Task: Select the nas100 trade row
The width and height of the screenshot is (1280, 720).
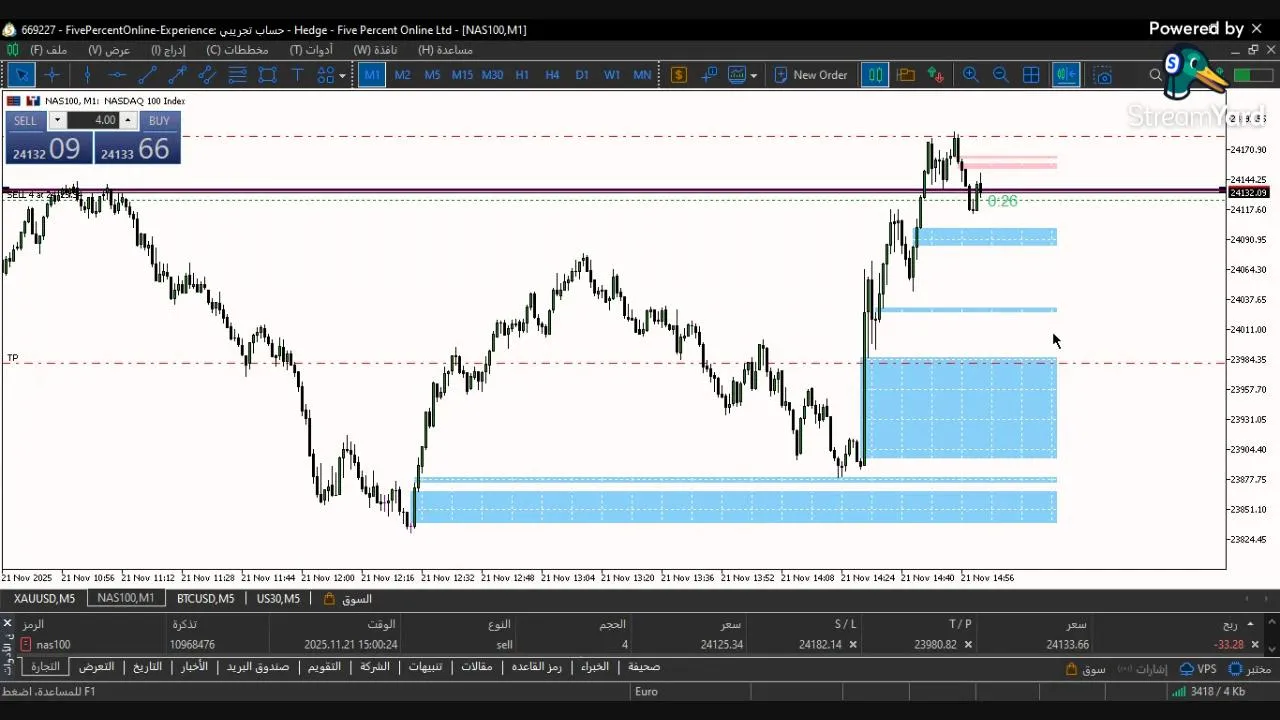Action: point(640,645)
